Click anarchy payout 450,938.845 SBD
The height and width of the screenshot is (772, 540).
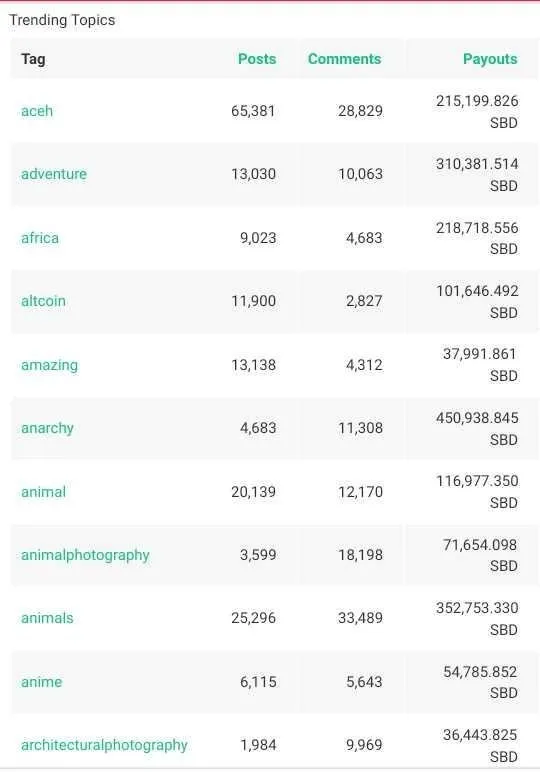pos(477,428)
